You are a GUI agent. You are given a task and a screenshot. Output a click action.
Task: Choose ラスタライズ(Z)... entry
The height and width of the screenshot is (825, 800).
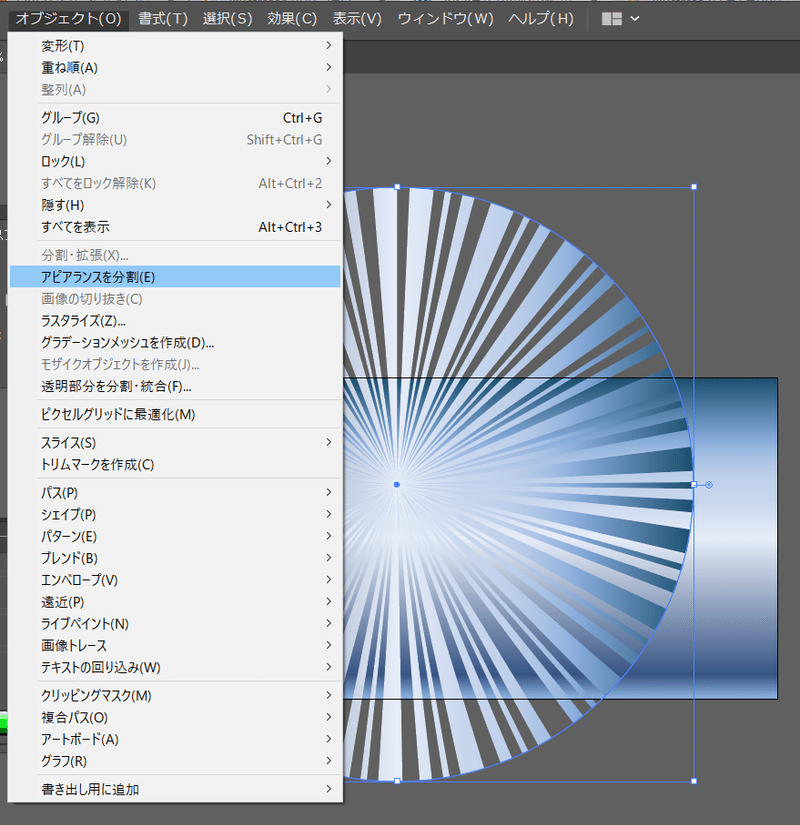(x=175, y=320)
